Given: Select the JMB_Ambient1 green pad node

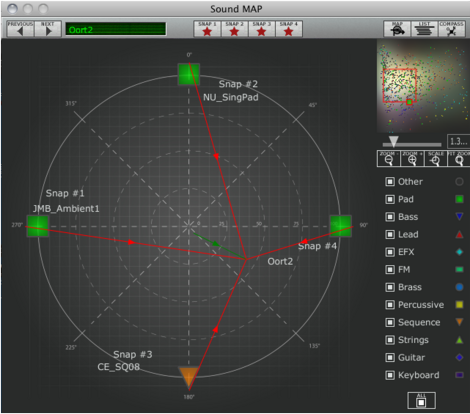Looking at the screenshot, I should [x=38, y=226].
